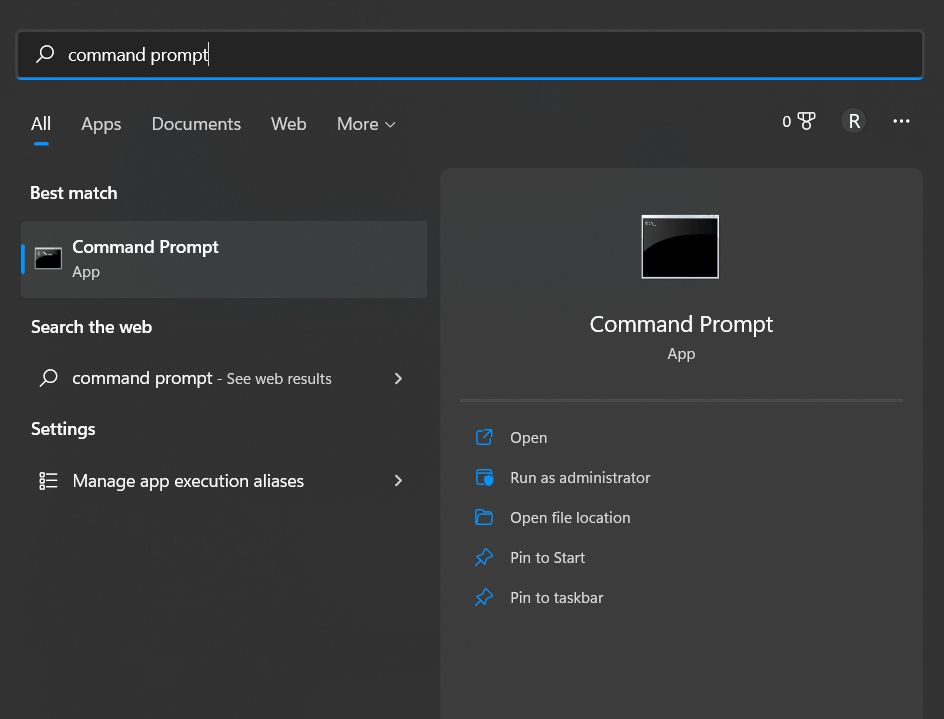Click the Best match heading

(x=73, y=193)
